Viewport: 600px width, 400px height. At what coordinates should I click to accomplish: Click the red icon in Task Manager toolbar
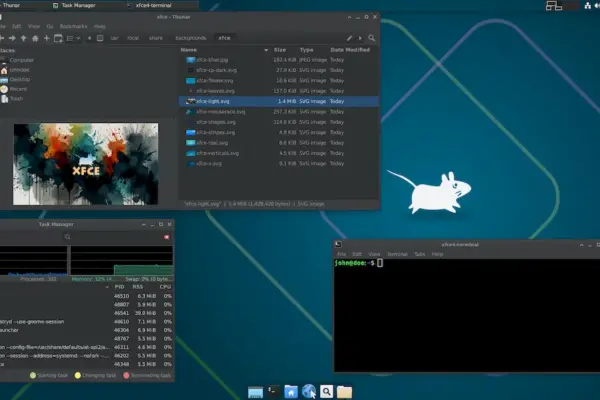[166, 237]
